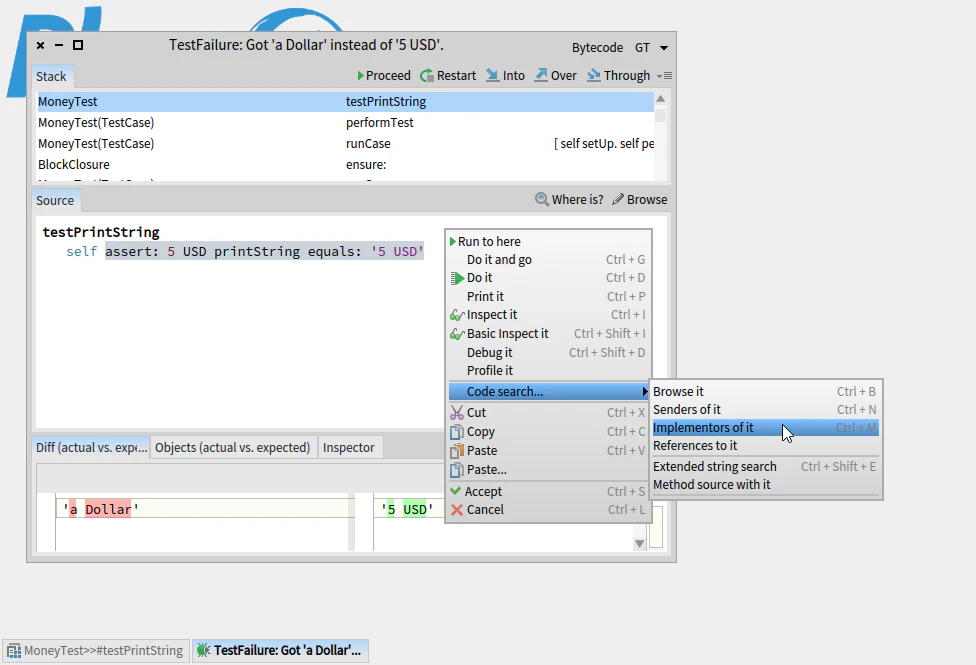Select Browse it in the submenu

click(766, 392)
